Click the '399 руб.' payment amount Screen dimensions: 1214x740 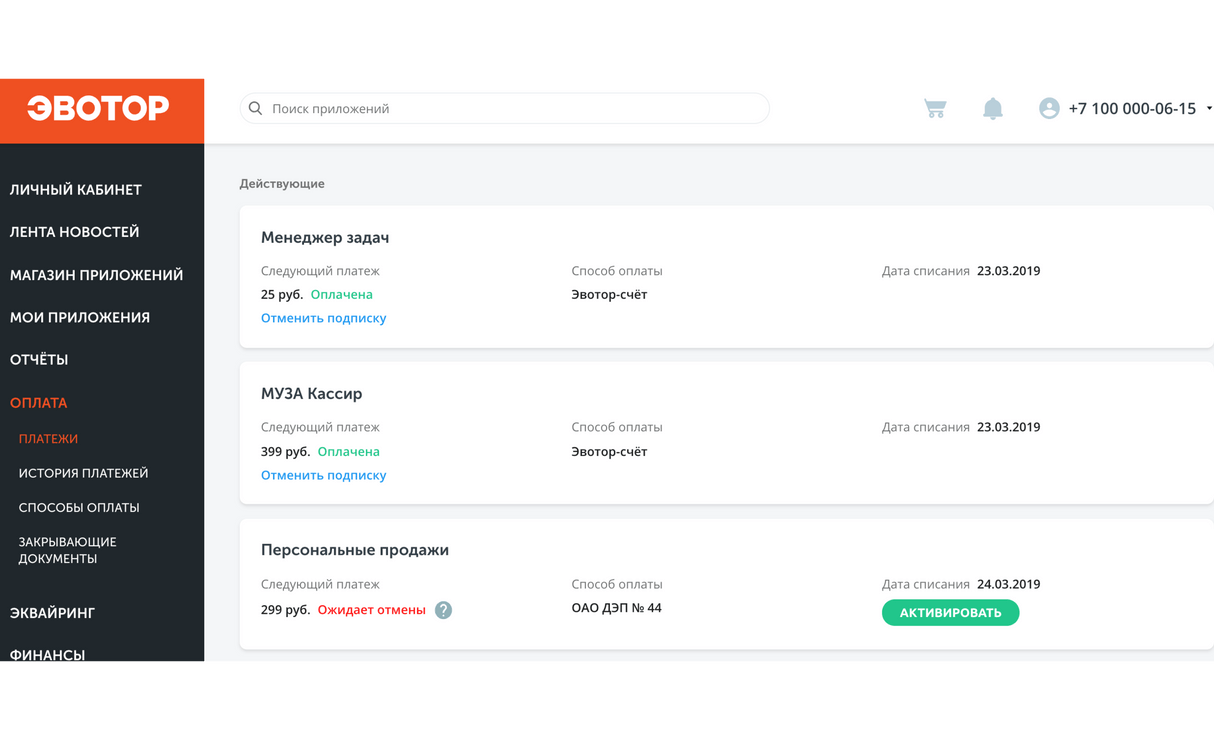click(x=285, y=452)
